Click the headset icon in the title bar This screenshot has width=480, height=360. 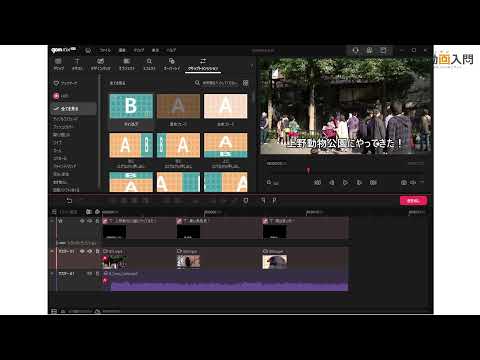tap(355, 50)
